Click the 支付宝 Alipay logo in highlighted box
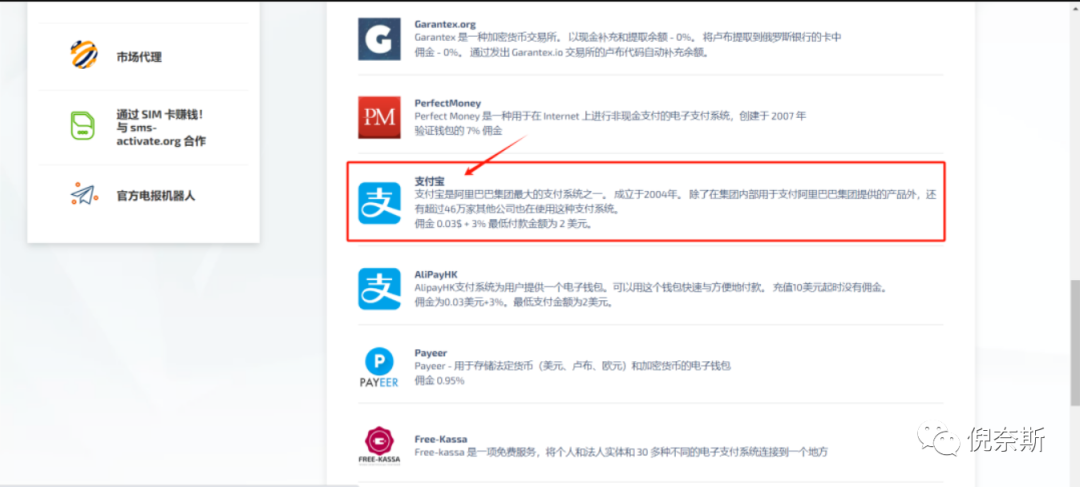1080x487 pixels. 379,203
